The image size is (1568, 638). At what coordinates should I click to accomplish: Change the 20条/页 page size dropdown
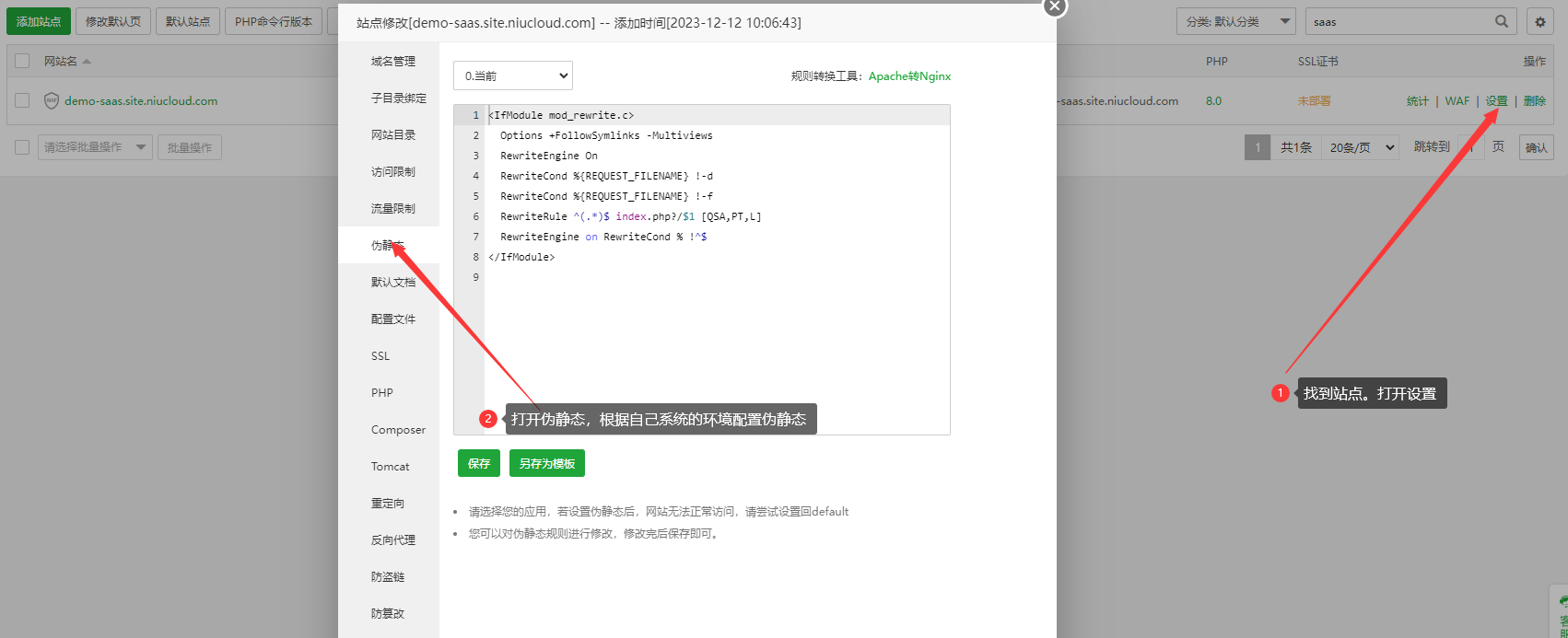1363,147
